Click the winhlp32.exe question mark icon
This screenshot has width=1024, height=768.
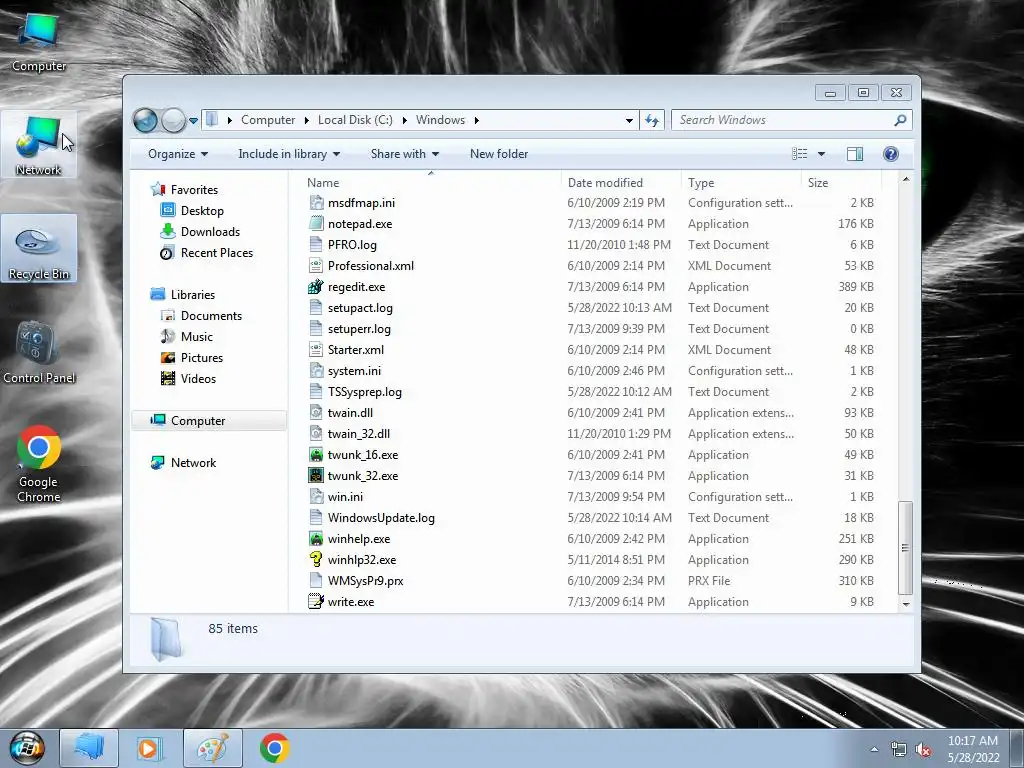point(316,560)
